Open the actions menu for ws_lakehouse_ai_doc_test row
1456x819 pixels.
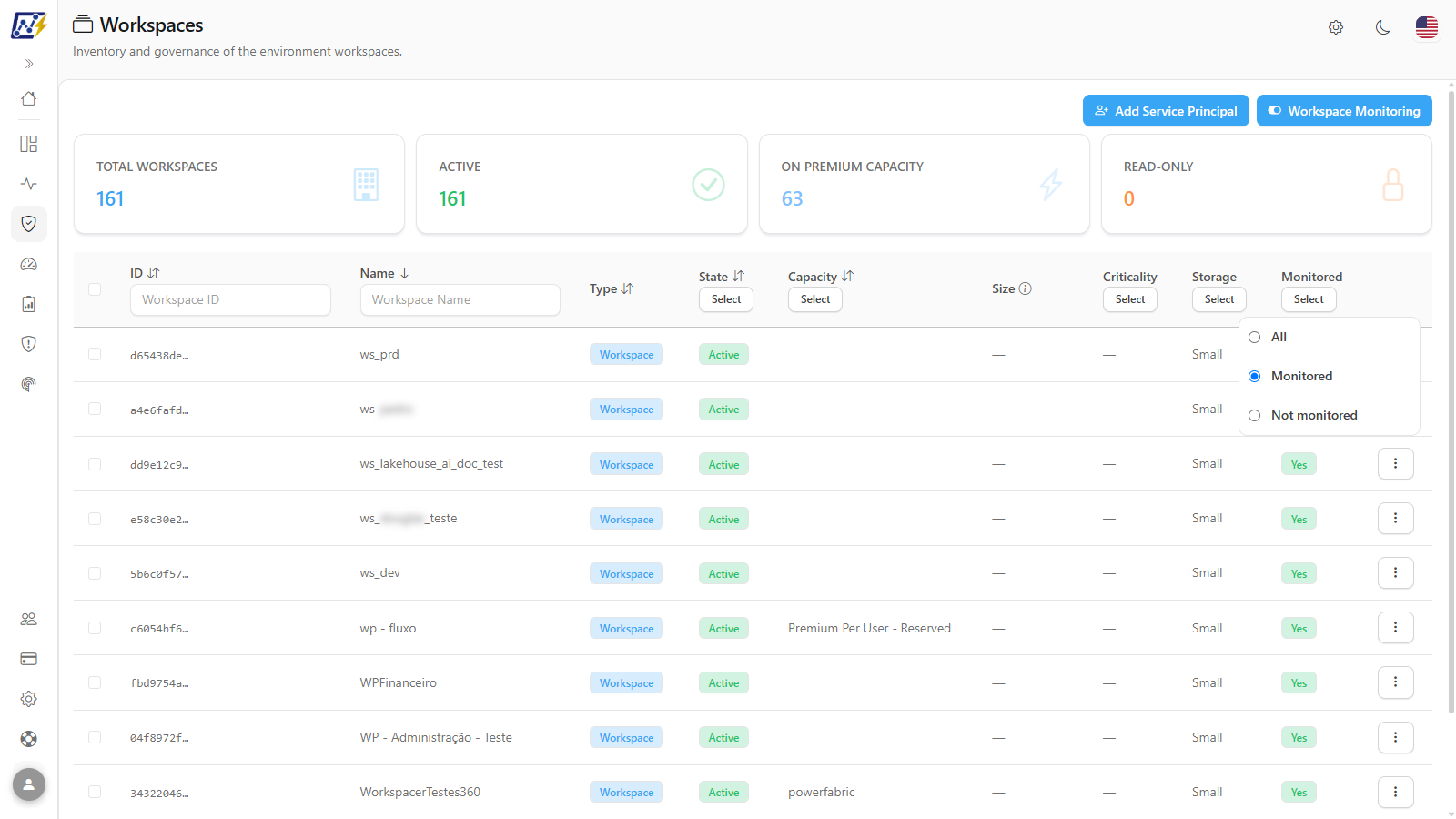pyautogui.click(x=1396, y=464)
